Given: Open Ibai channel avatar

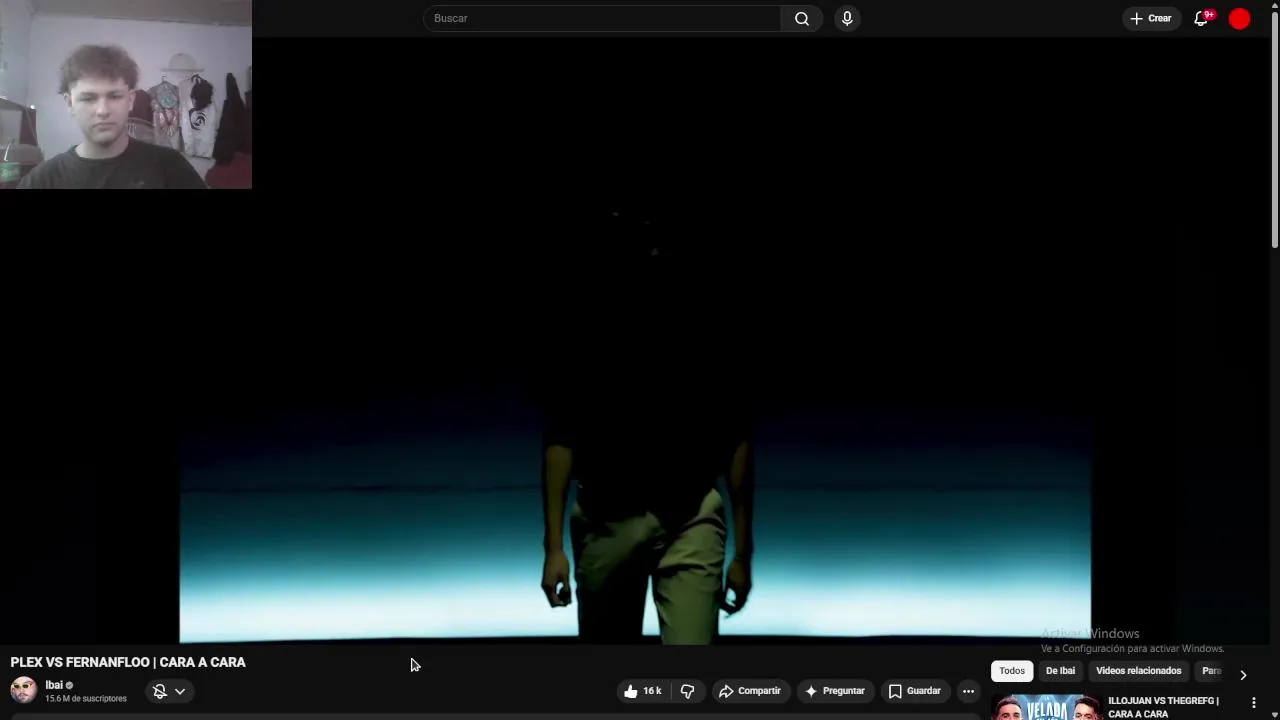Looking at the screenshot, I should (x=23, y=690).
